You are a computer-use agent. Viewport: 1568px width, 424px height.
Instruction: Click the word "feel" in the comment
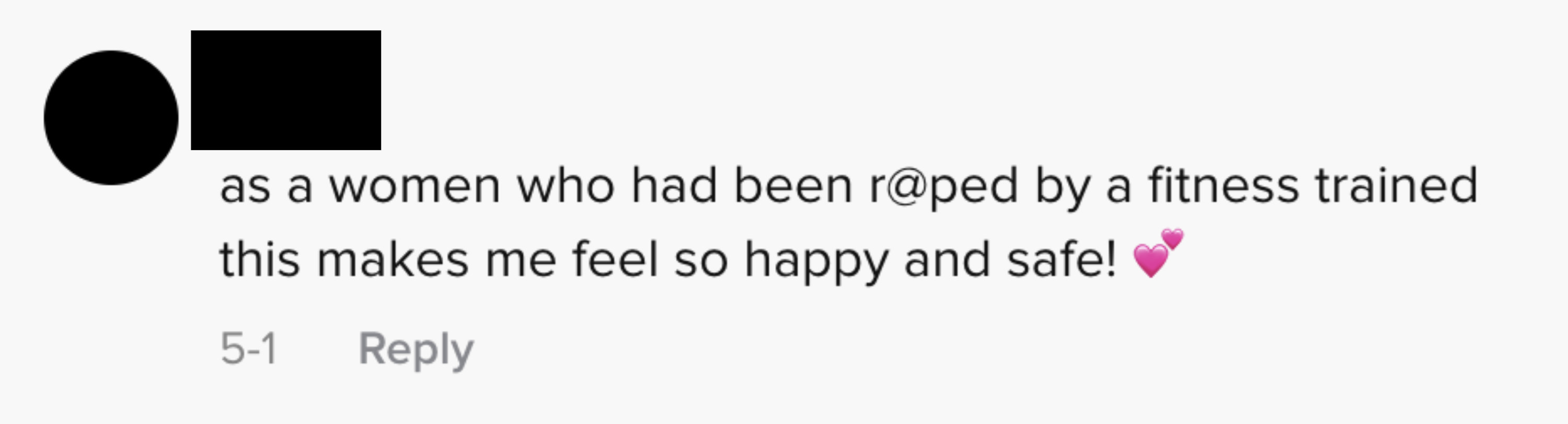(x=615, y=259)
